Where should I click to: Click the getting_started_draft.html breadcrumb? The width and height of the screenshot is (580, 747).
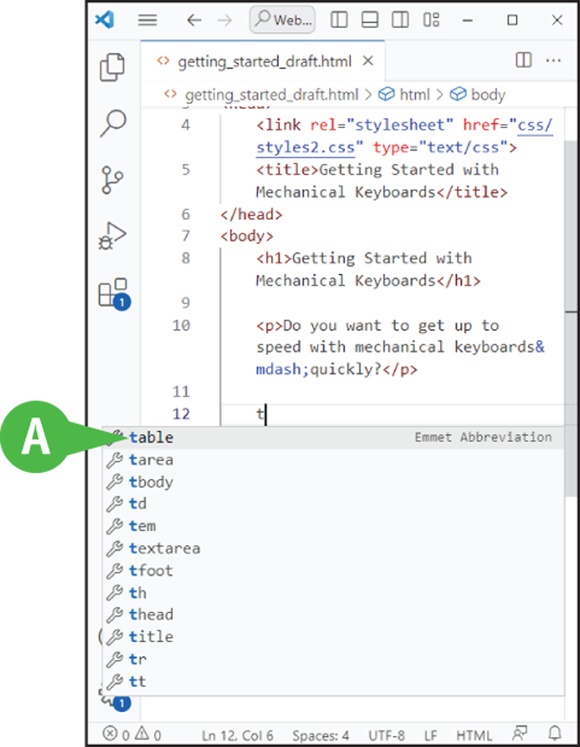tap(271, 95)
